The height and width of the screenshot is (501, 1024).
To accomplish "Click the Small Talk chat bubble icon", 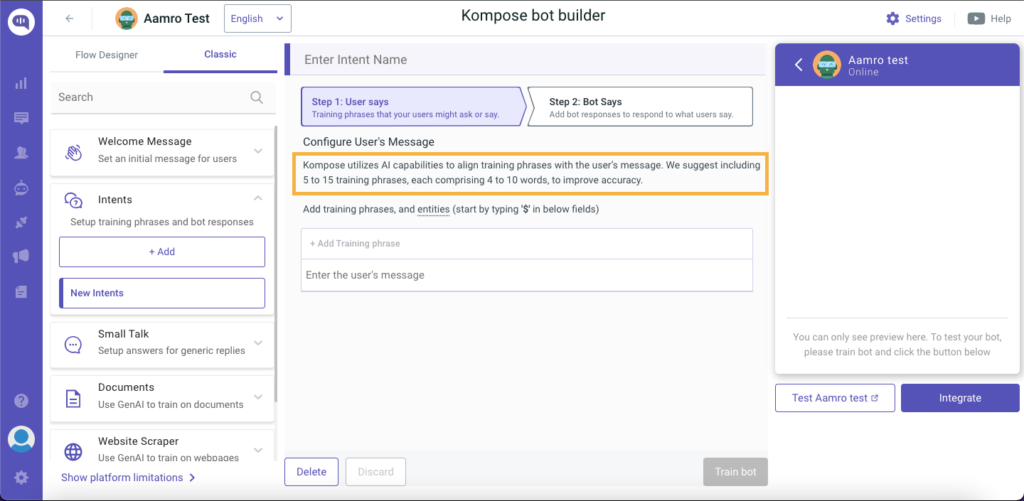I will (73, 344).
